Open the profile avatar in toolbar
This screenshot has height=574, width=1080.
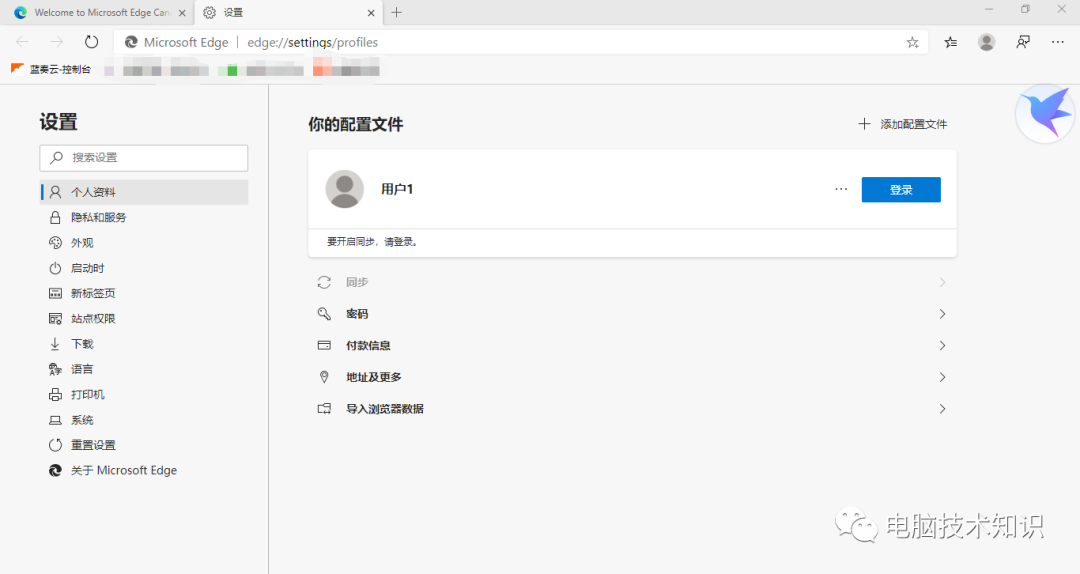(986, 43)
